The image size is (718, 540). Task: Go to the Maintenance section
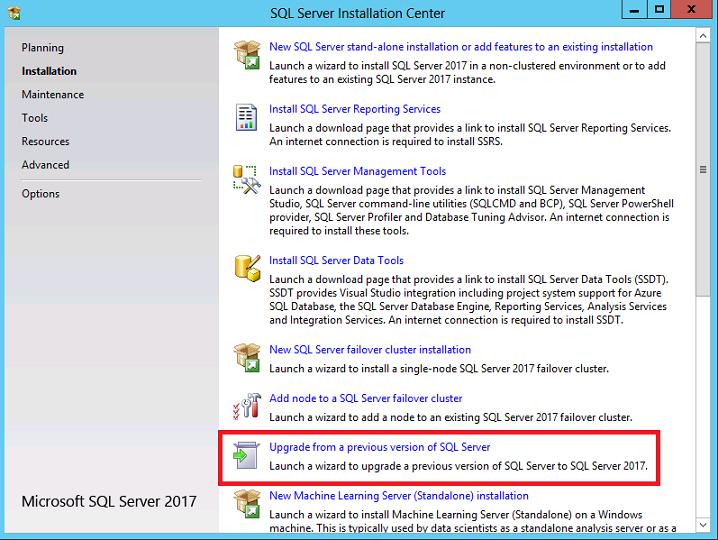53,94
